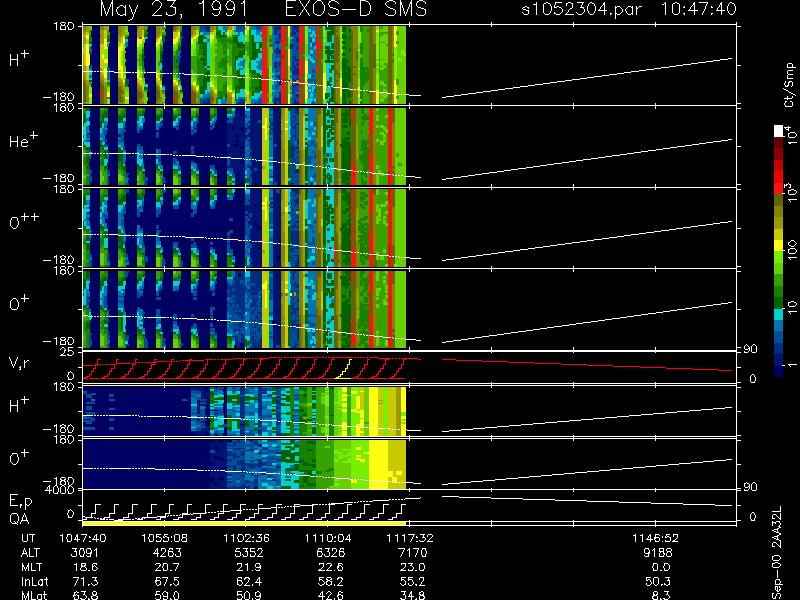This screenshot has height=600, width=800.
Task: Click the "100" color bar tick label
Action: pos(792,250)
